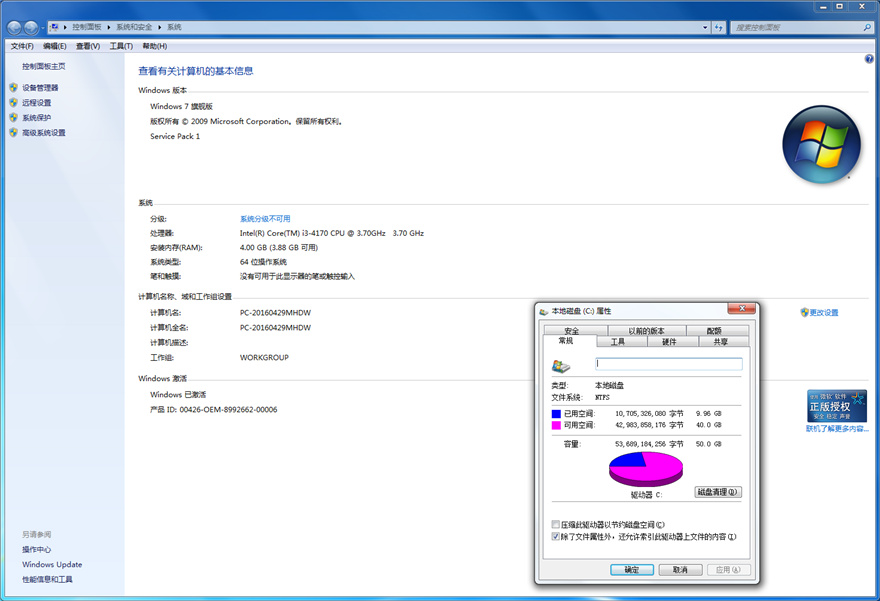This screenshot has height=601, width=880.
Task: Click the 系统分级不可用 link
Action: (x=265, y=219)
